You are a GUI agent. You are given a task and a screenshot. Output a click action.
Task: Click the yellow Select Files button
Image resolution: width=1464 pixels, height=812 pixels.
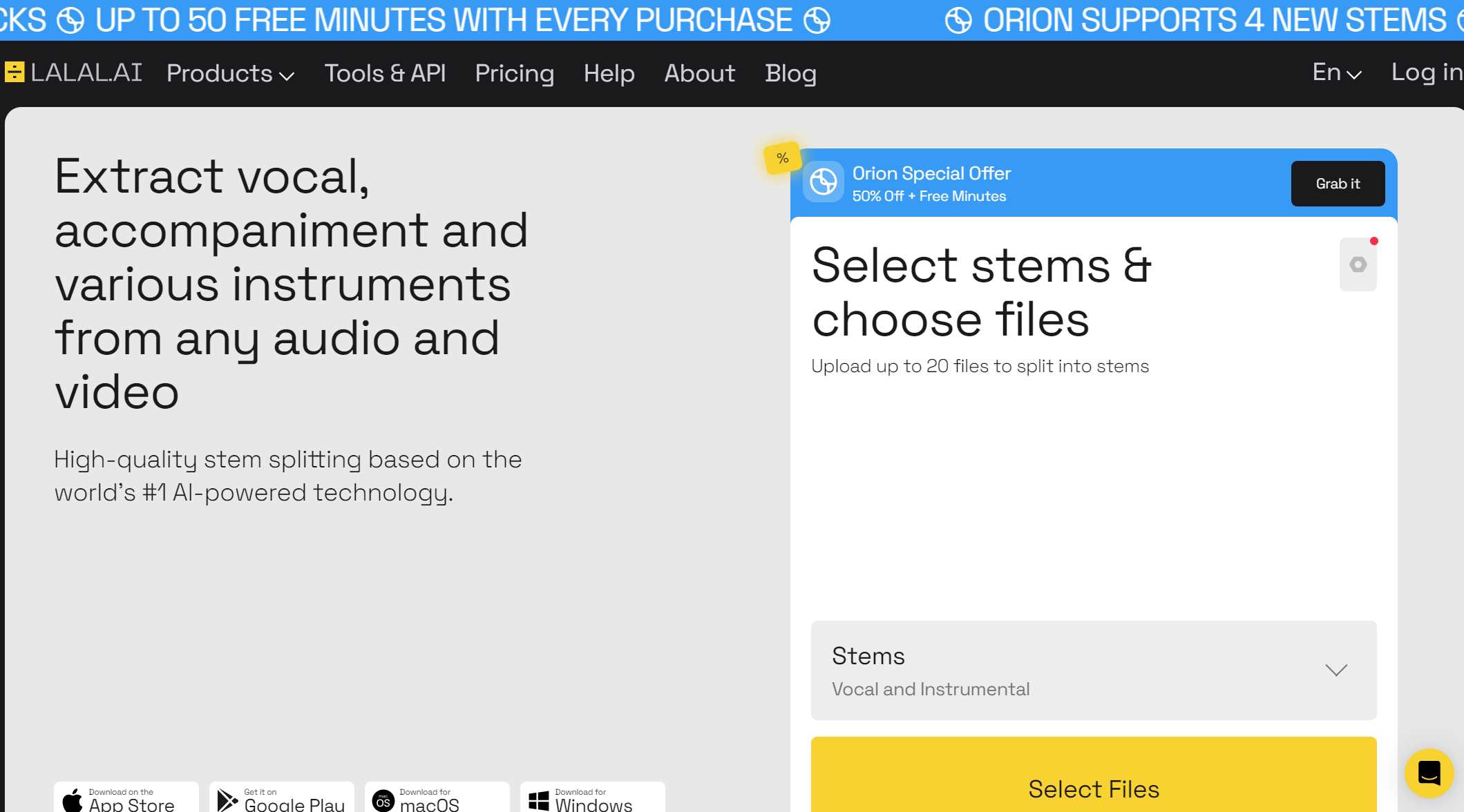[x=1093, y=787]
